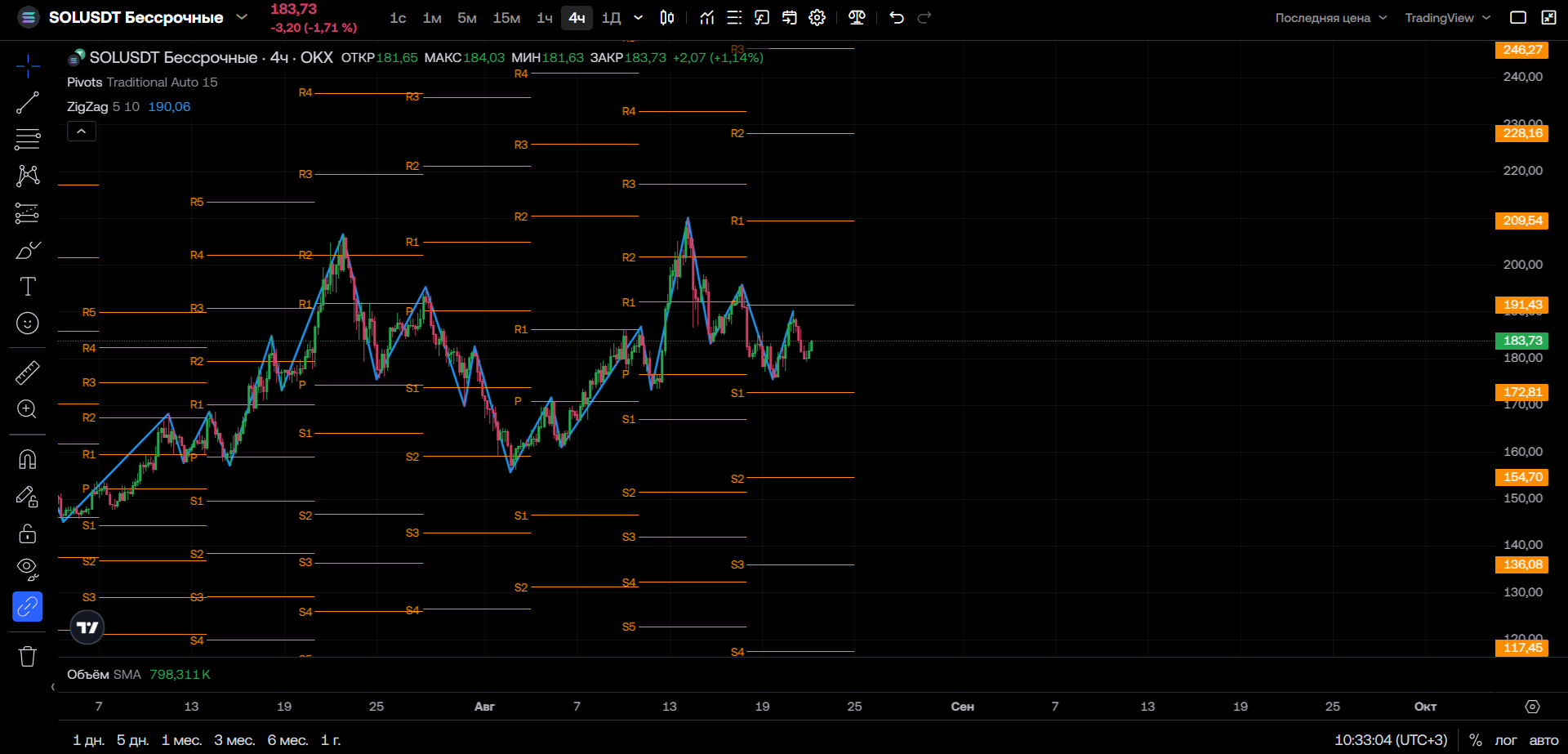Switch to the 5м timeframe

[x=467, y=18]
